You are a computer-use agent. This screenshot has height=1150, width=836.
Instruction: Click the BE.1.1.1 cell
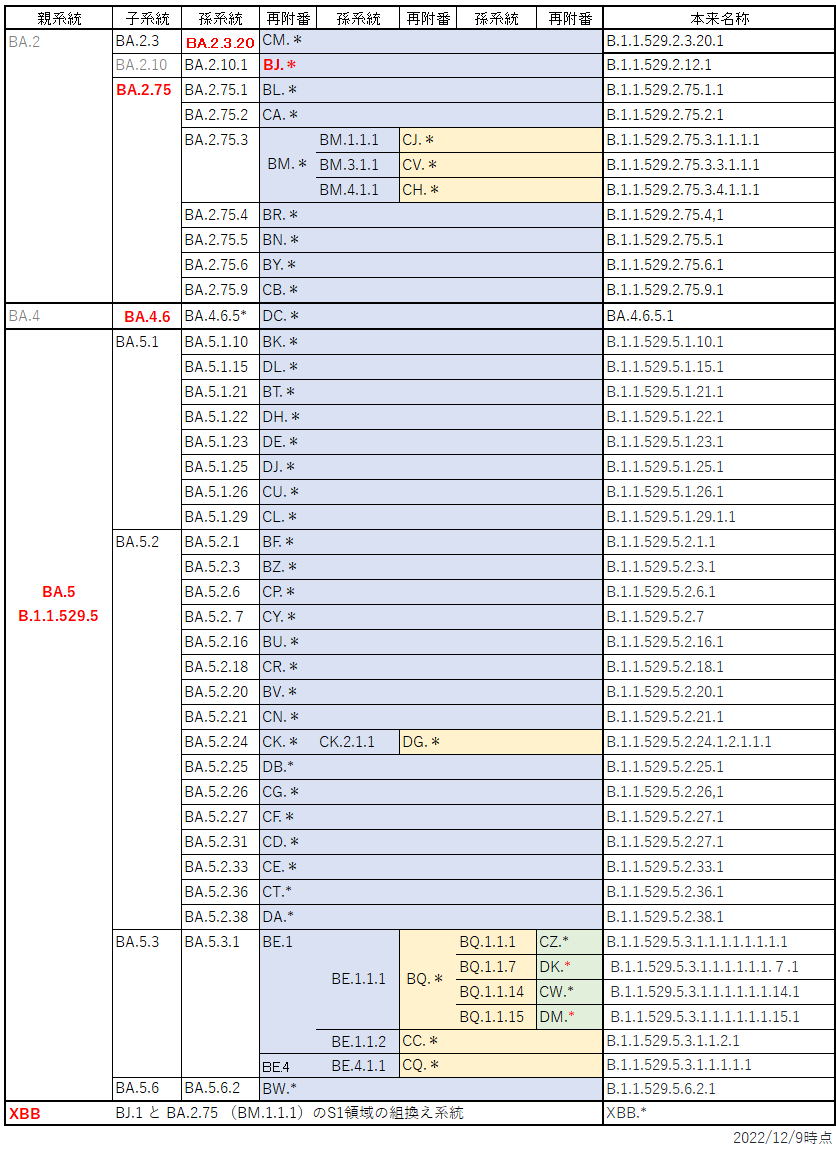click(x=358, y=979)
